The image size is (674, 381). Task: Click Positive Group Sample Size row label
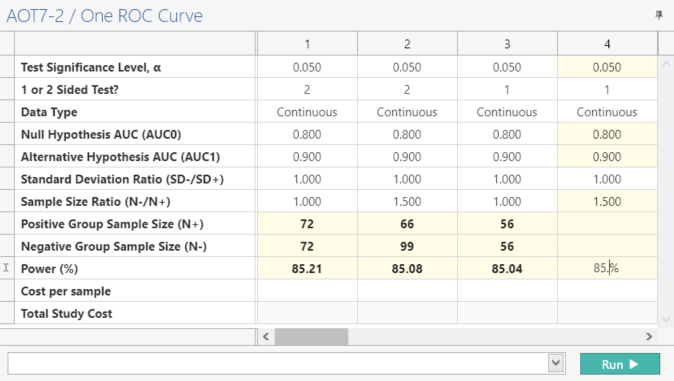(112, 224)
